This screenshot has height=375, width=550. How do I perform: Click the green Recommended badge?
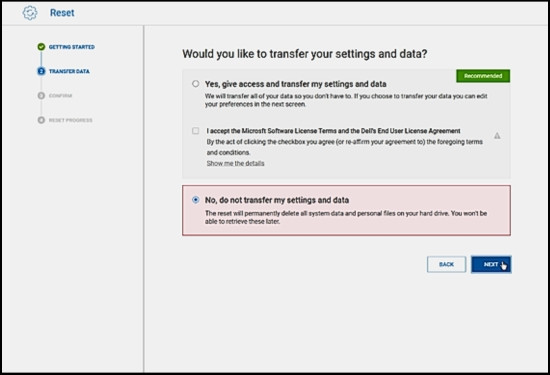(x=483, y=76)
